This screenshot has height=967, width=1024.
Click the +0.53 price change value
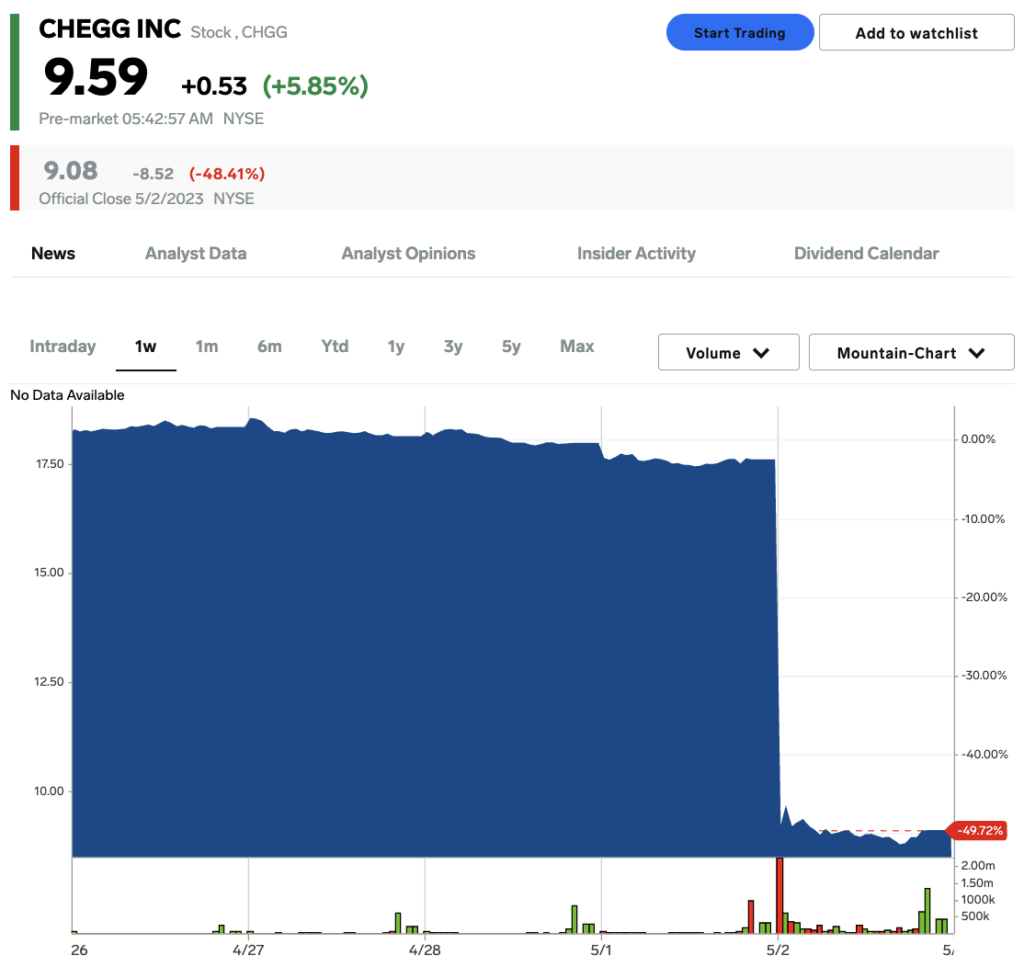point(214,86)
